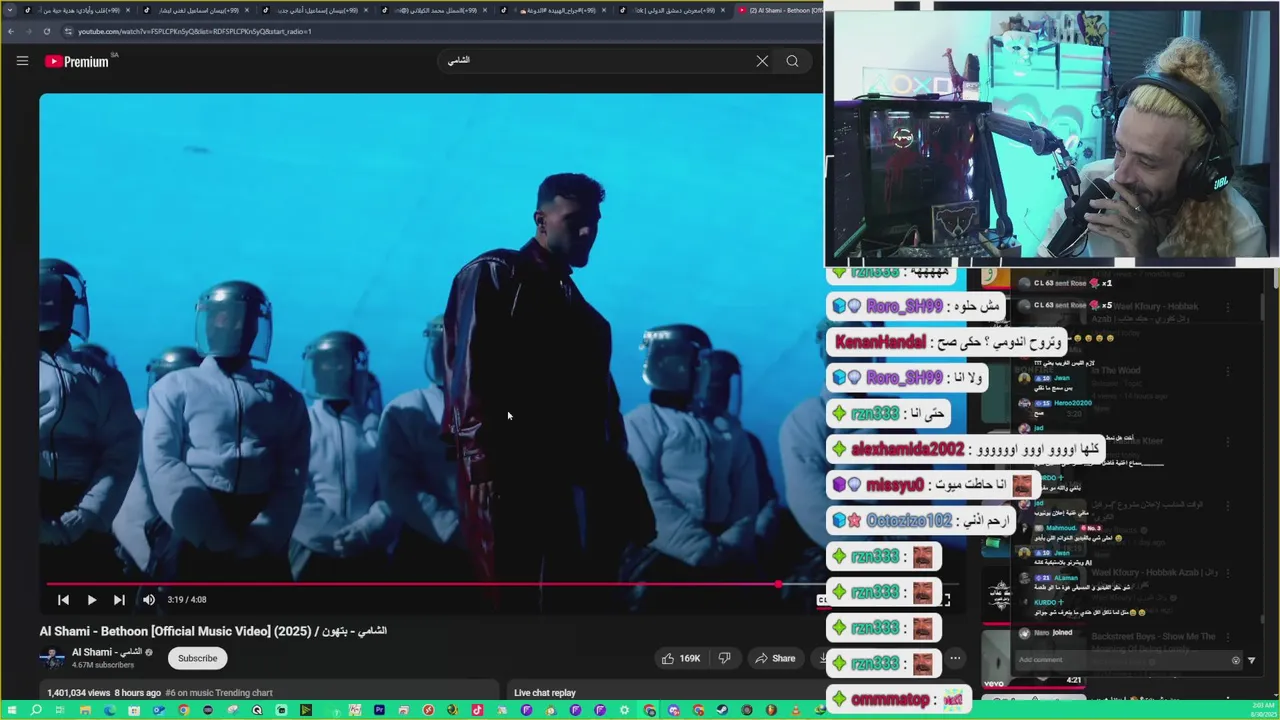The image size is (1280, 720).
Task: Open the streamer webcam overlay
Action: [1052, 135]
